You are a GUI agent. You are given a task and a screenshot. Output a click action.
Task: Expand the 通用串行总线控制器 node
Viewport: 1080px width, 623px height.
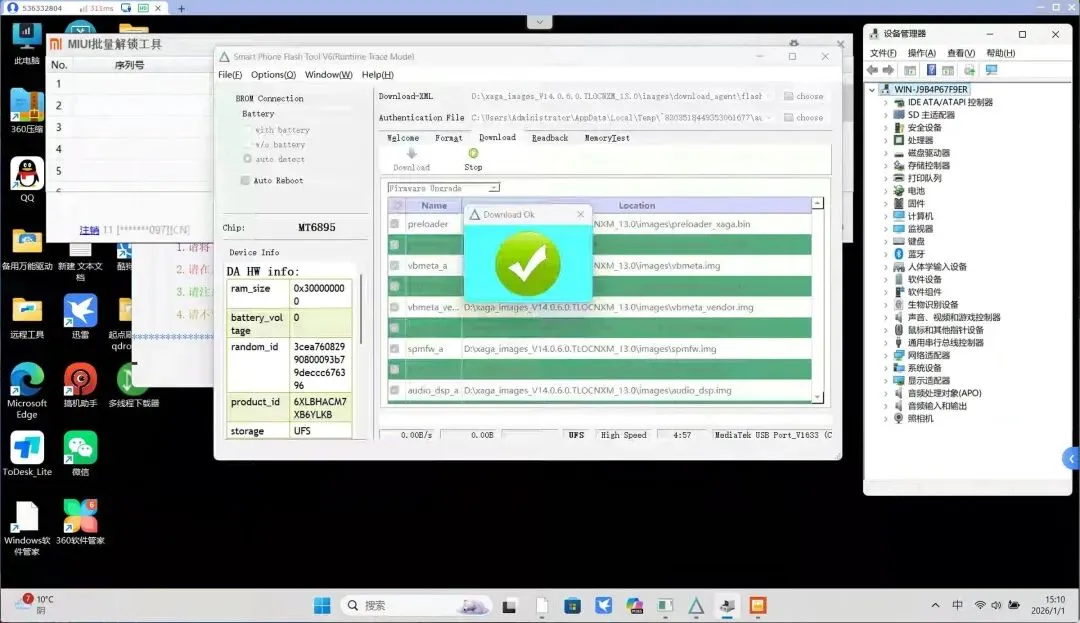(x=886, y=343)
